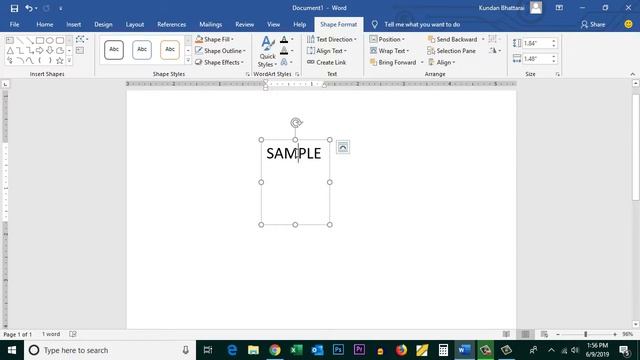Open the WordArt Styles dialog launcher

tap(297, 74)
